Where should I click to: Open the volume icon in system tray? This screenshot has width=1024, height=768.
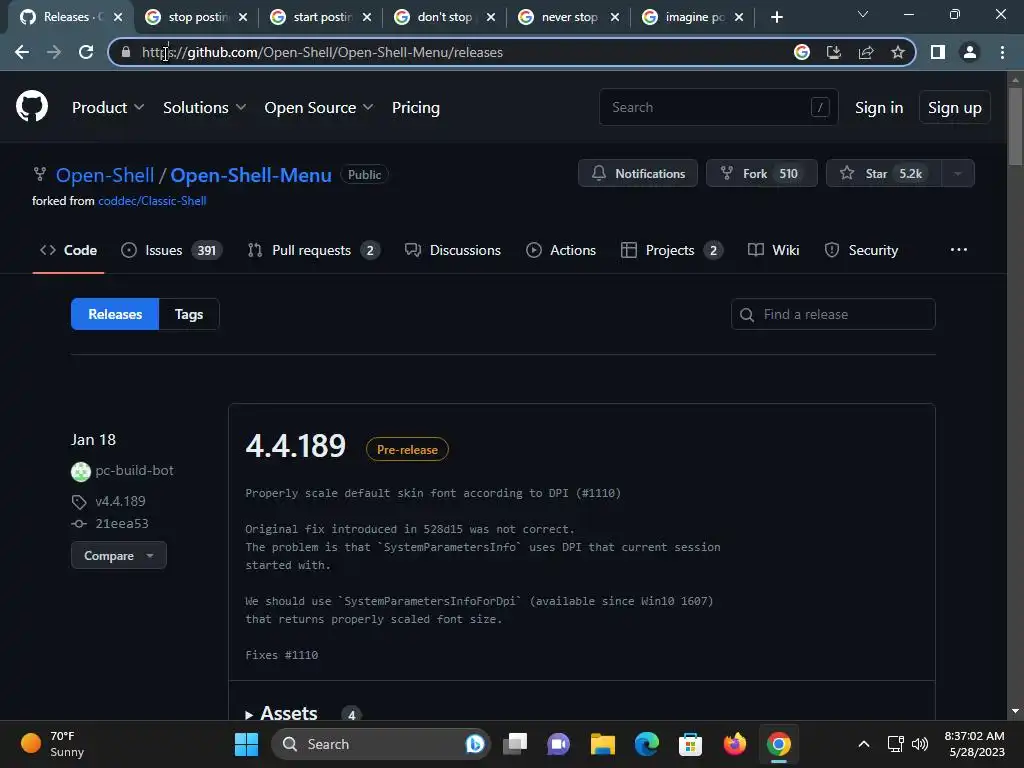coord(920,744)
